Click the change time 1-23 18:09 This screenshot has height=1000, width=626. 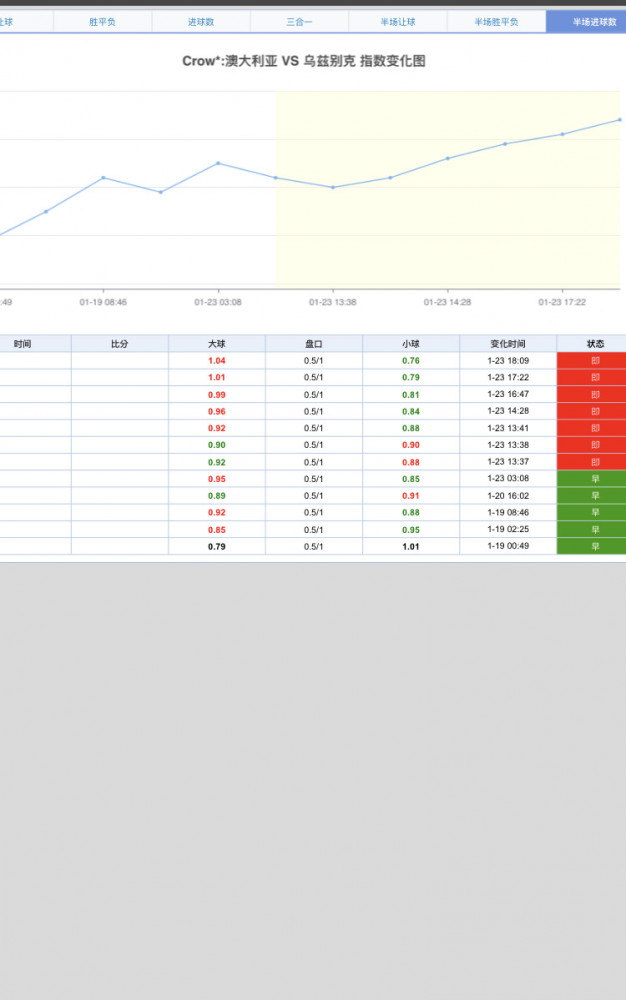(508, 361)
